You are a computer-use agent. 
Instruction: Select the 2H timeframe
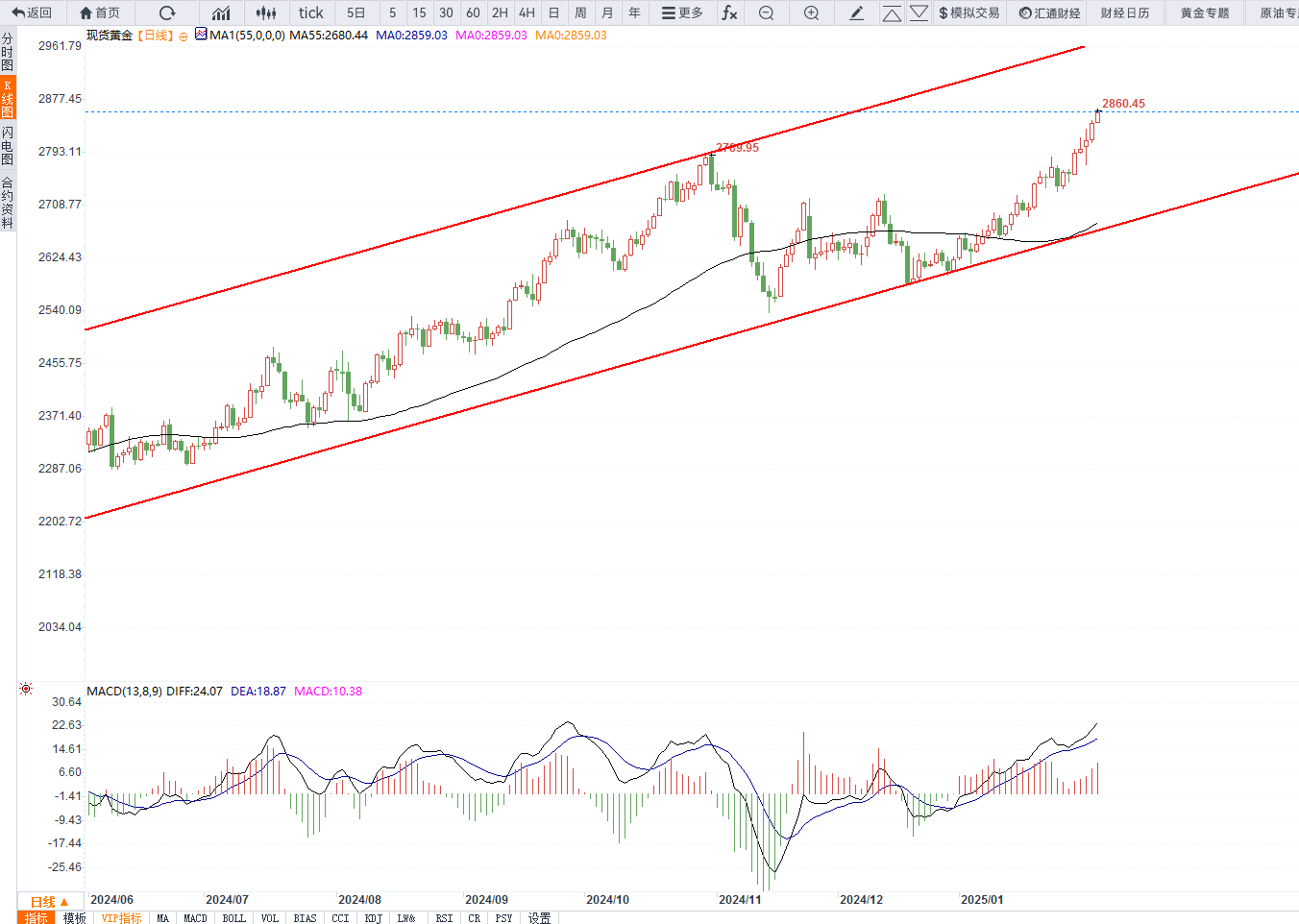500,12
